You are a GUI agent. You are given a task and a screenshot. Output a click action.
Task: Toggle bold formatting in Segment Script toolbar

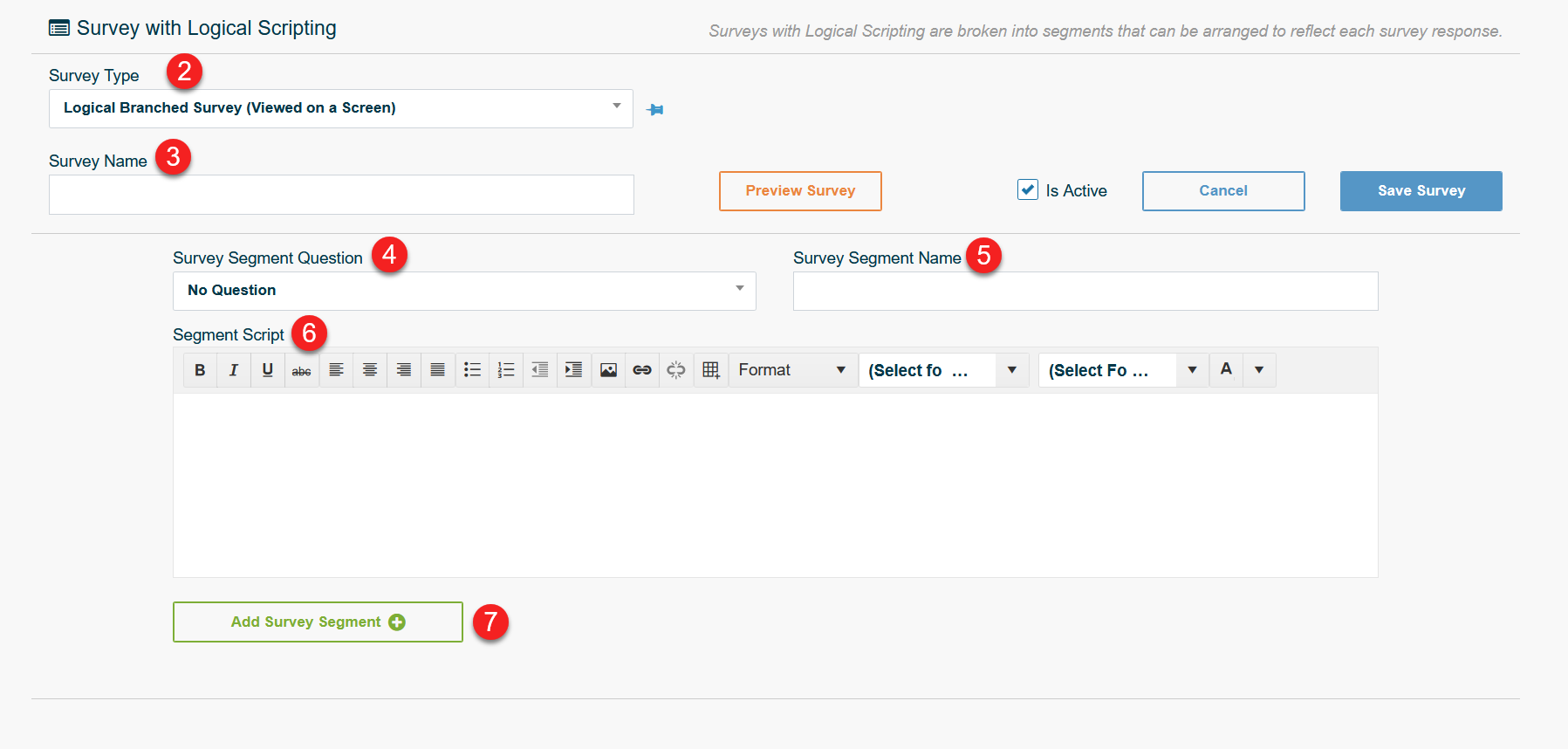200,370
